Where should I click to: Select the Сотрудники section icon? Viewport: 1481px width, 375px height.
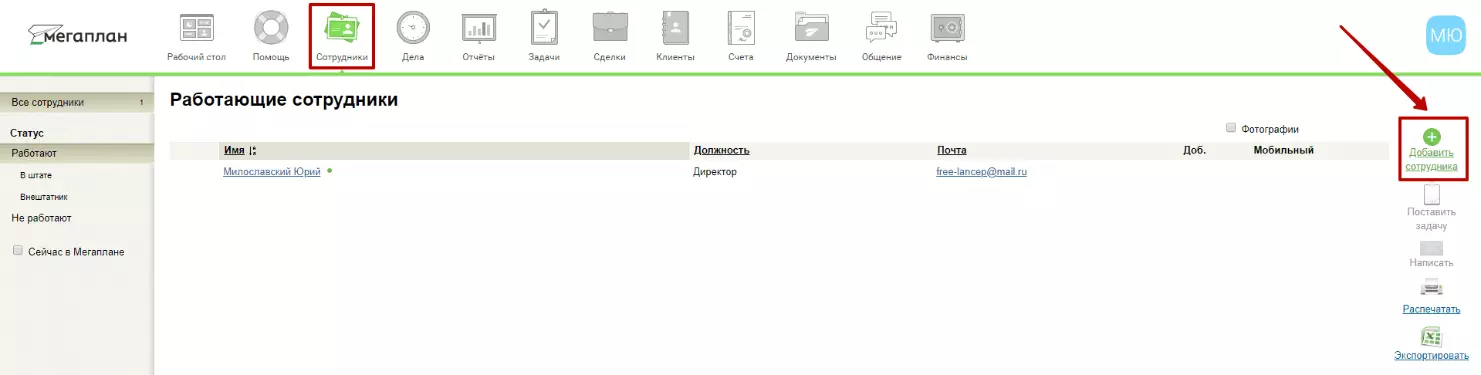pos(342,28)
